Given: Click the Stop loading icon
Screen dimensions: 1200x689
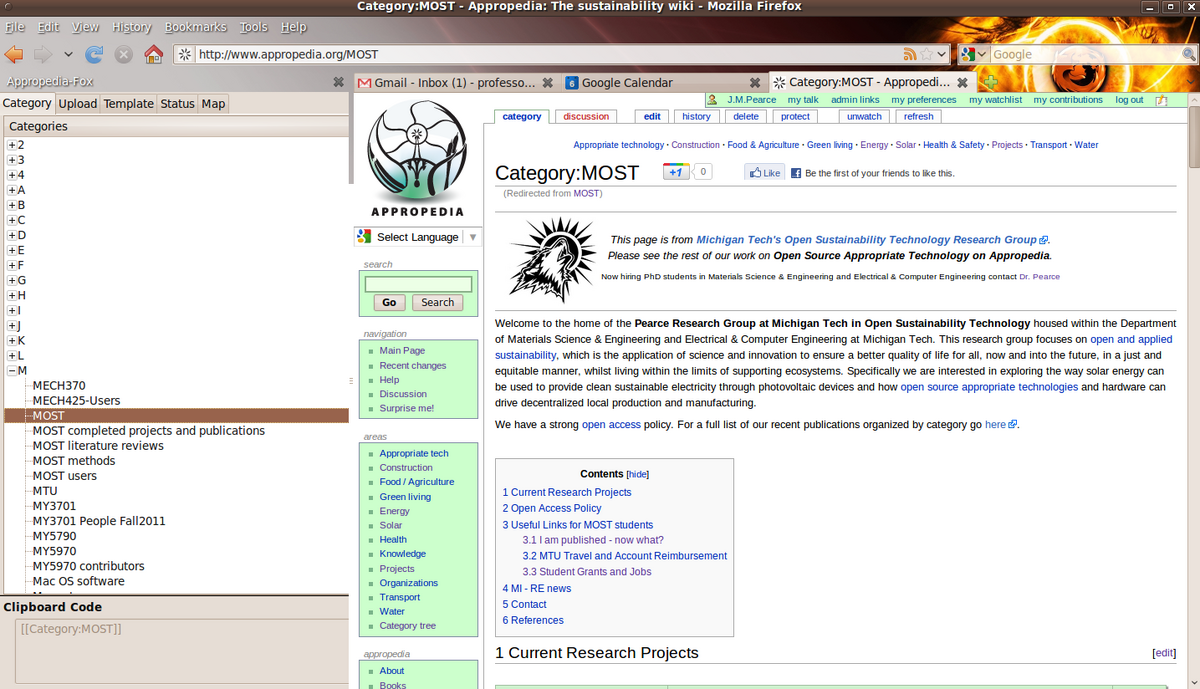Looking at the screenshot, I should pyautogui.click(x=123, y=54).
